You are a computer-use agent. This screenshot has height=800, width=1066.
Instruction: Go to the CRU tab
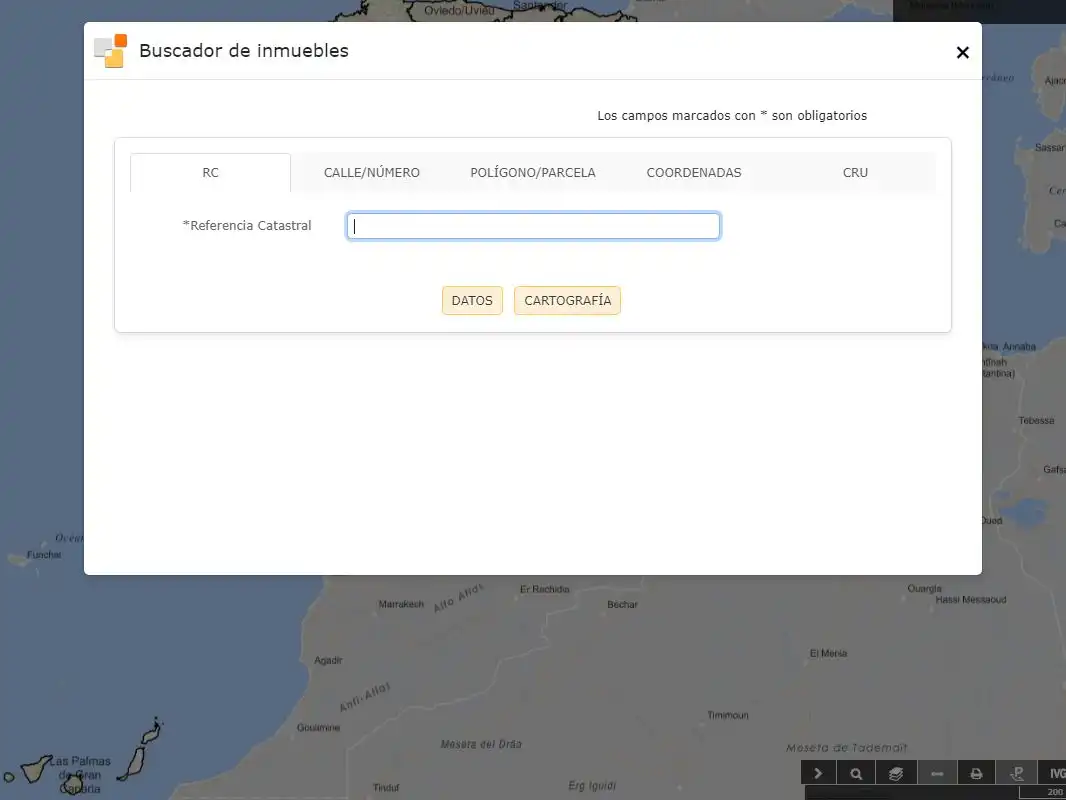pos(855,173)
